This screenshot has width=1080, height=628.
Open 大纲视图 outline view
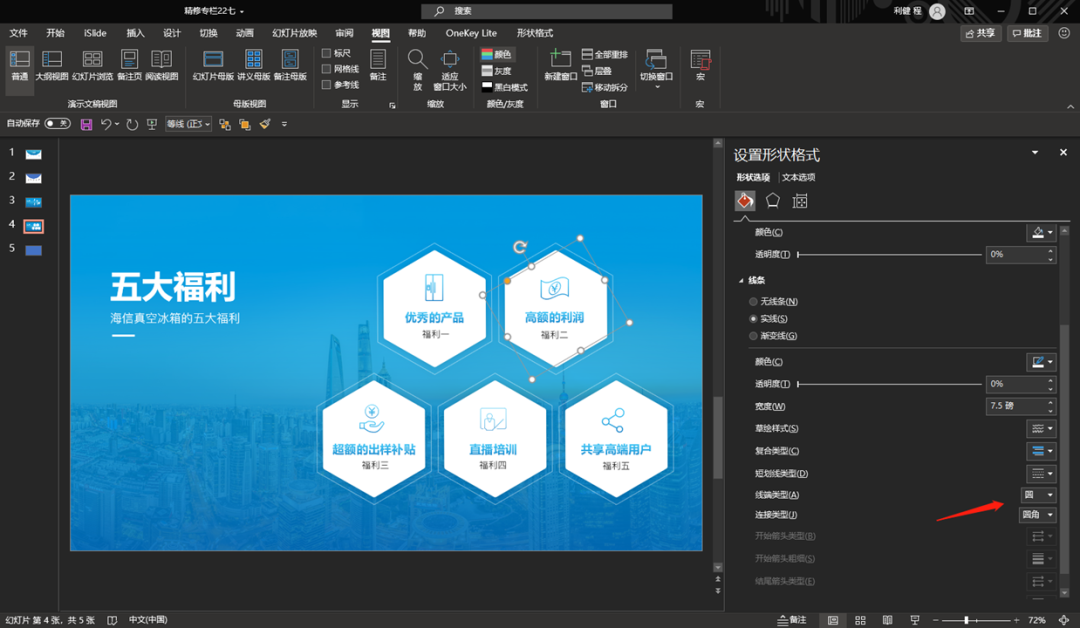coord(52,65)
